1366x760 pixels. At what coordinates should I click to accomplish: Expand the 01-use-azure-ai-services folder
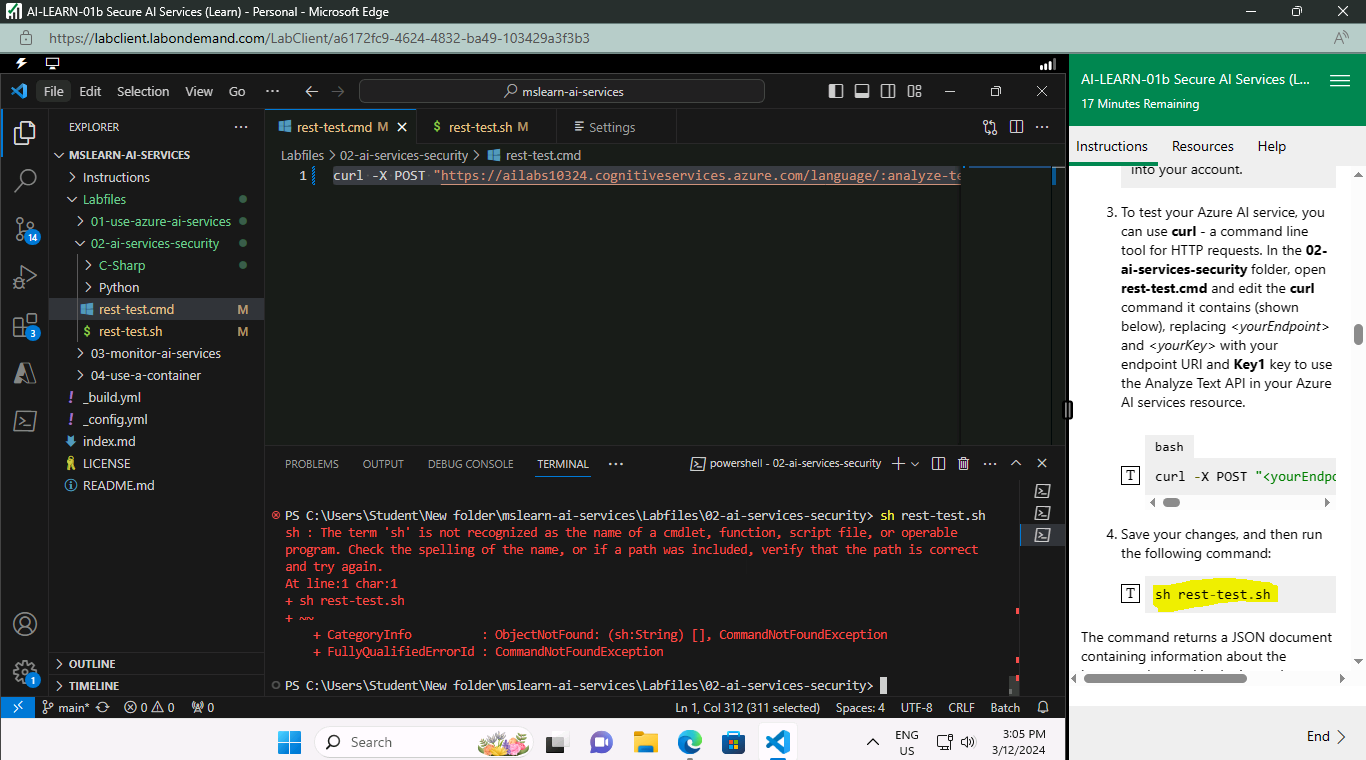157,221
